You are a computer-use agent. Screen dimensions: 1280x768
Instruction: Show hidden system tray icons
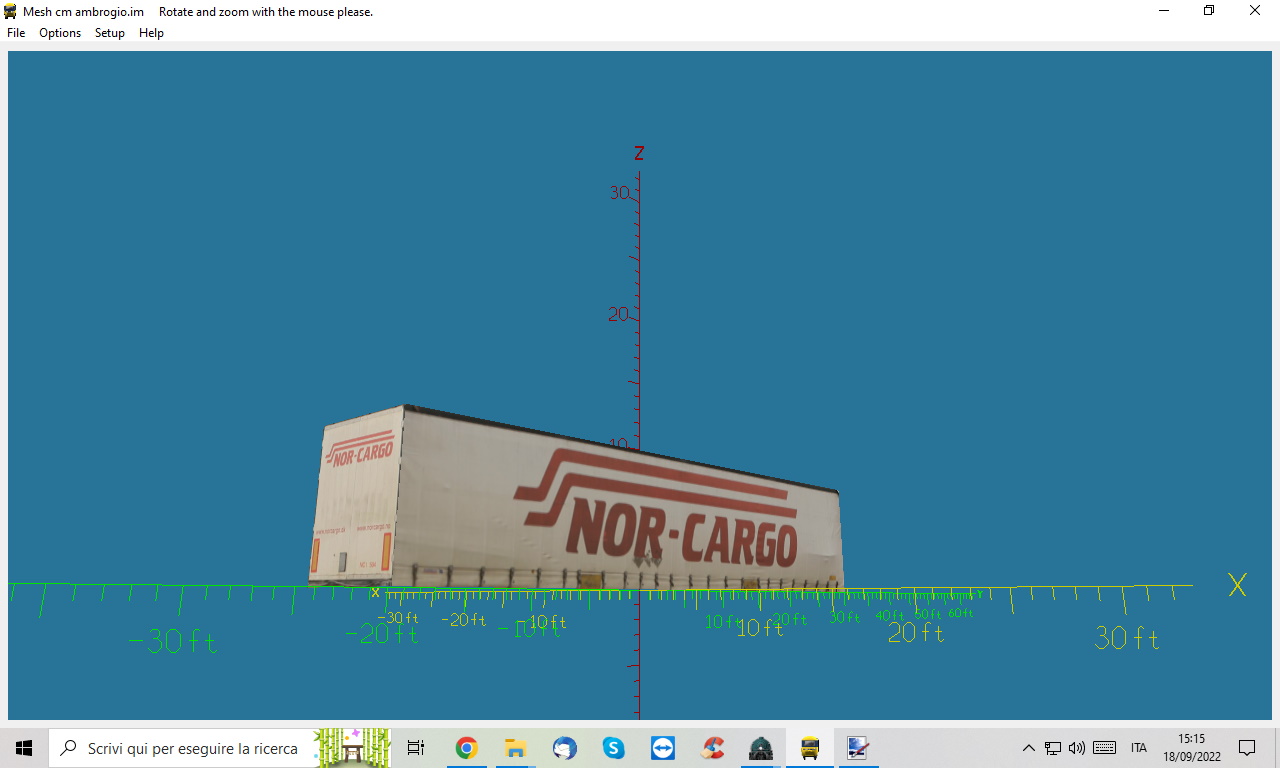tap(1028, 748)
